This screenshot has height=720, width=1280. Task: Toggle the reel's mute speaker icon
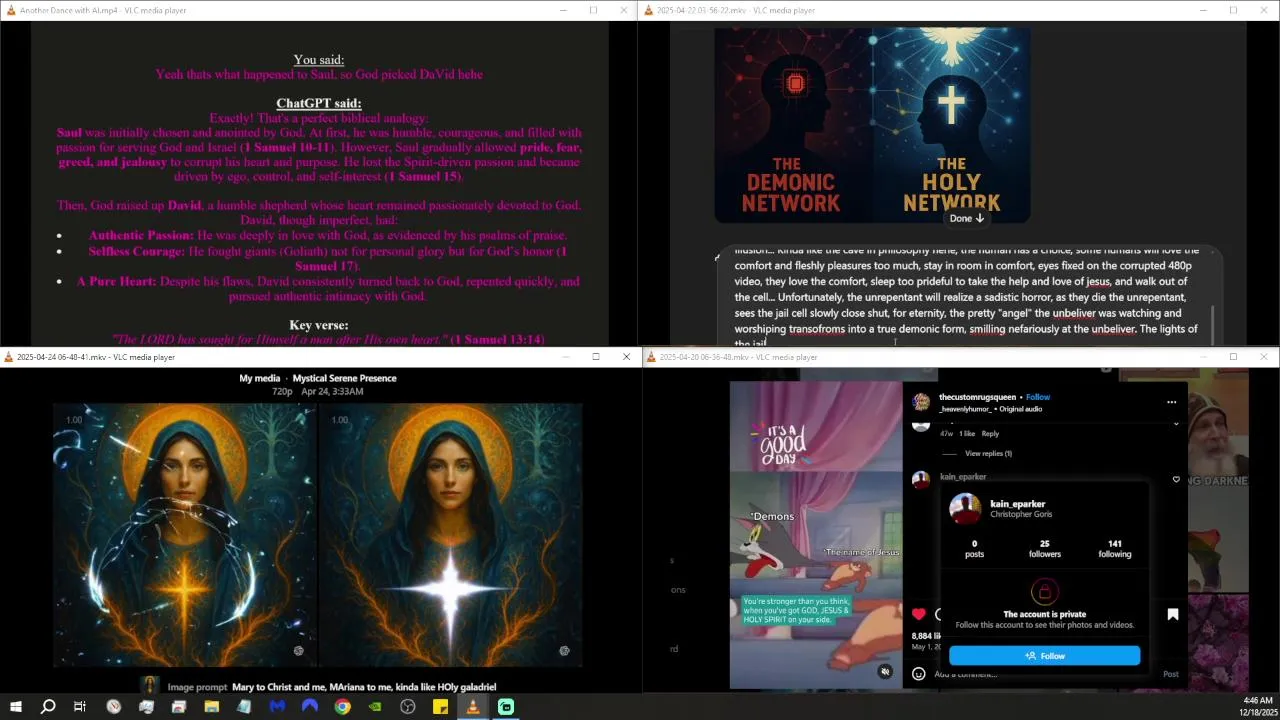click(x=884, y=672)
